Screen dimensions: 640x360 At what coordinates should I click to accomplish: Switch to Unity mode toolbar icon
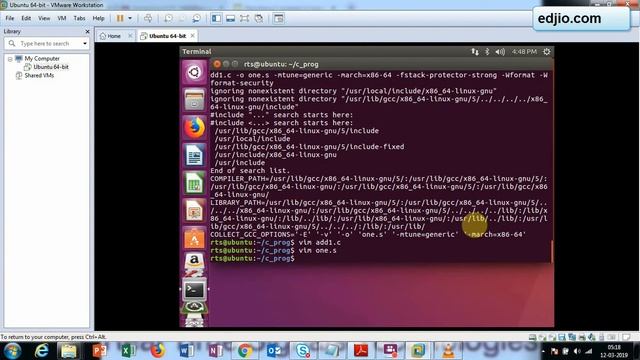pos(259,18)
